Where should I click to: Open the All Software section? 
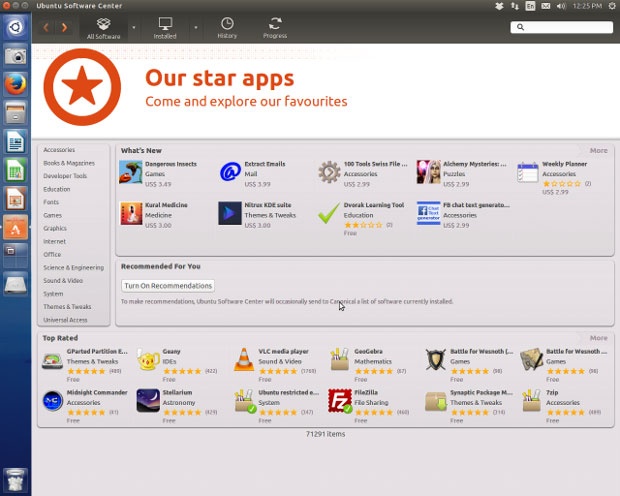point(104,28)
